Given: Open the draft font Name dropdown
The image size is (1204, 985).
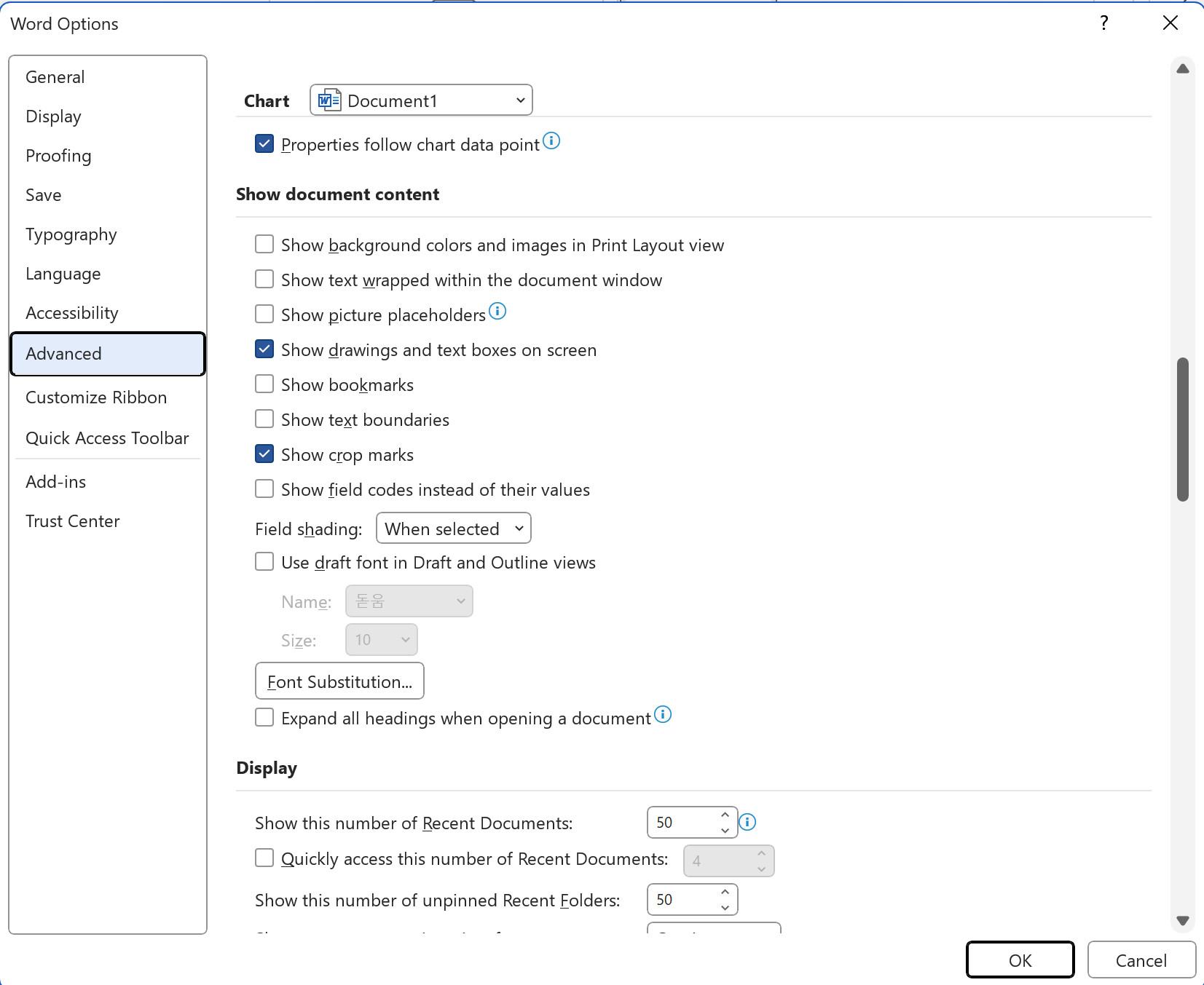Looking at the screenshot, I should point(409,601).
